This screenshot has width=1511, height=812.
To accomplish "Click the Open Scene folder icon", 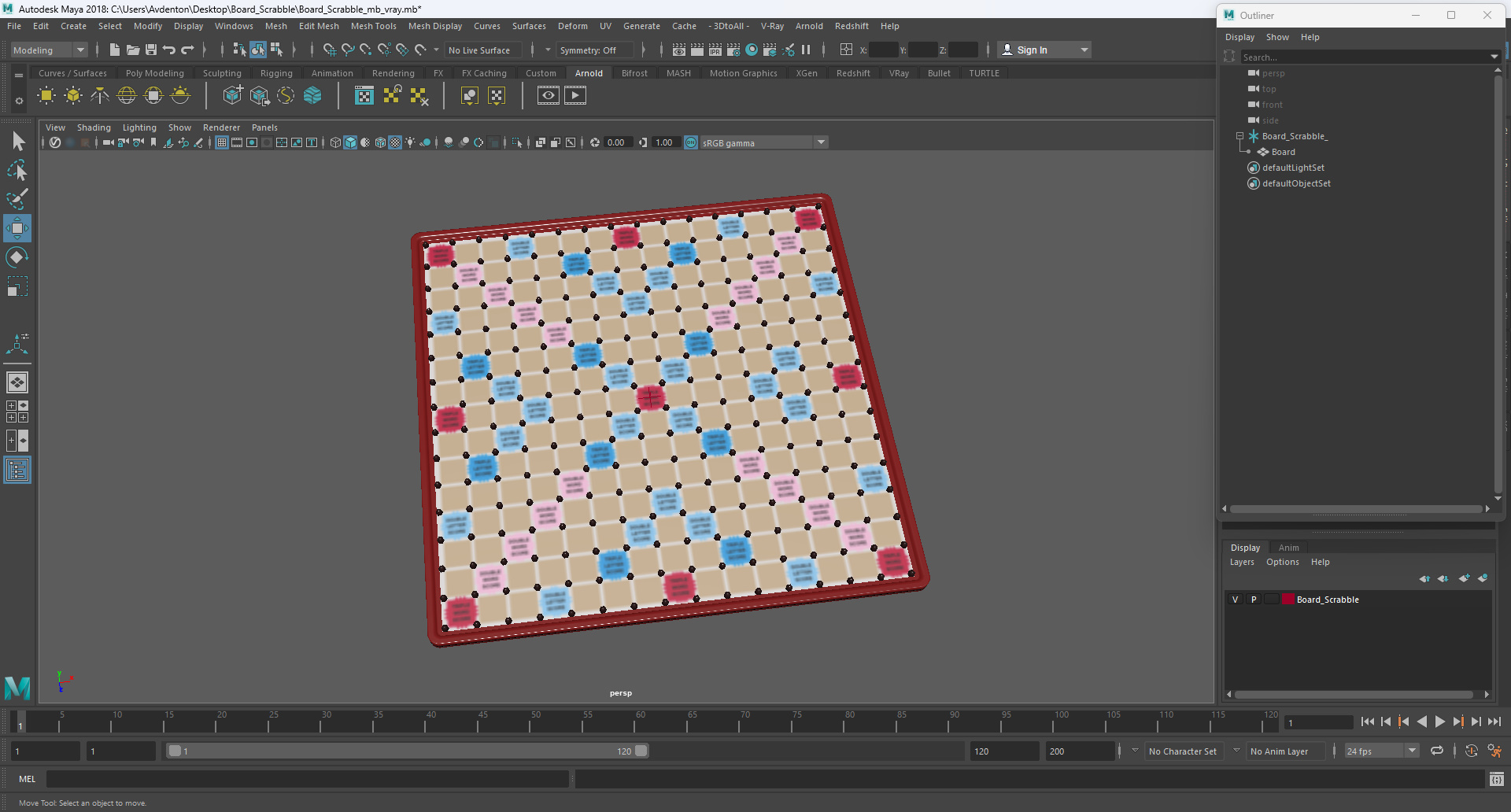I will click(133, 50).
